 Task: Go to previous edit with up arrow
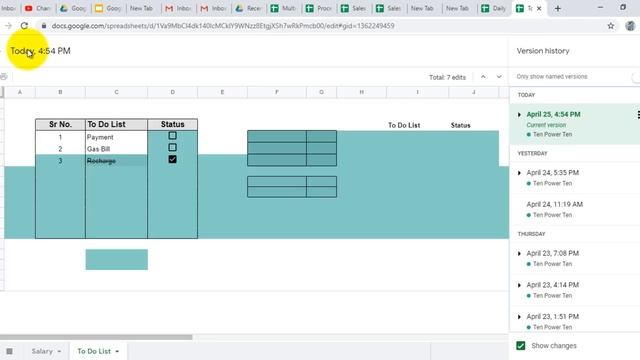[x=483, y=77]
